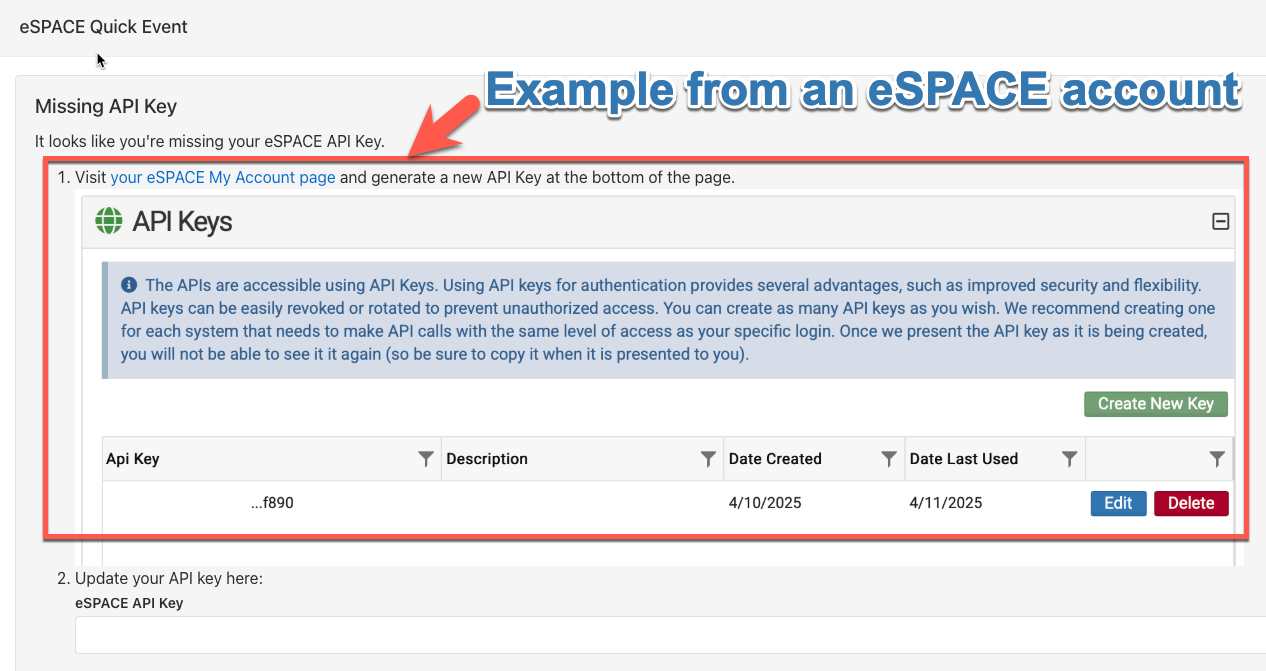Select the 4/11/2025 last used date cell
Image resolution: width=1266 pixels, height=671 pixels.
(946, 503)
